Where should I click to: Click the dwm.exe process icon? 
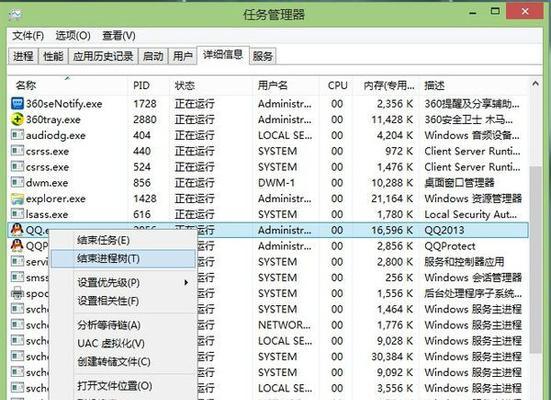[x=17, y=182]
